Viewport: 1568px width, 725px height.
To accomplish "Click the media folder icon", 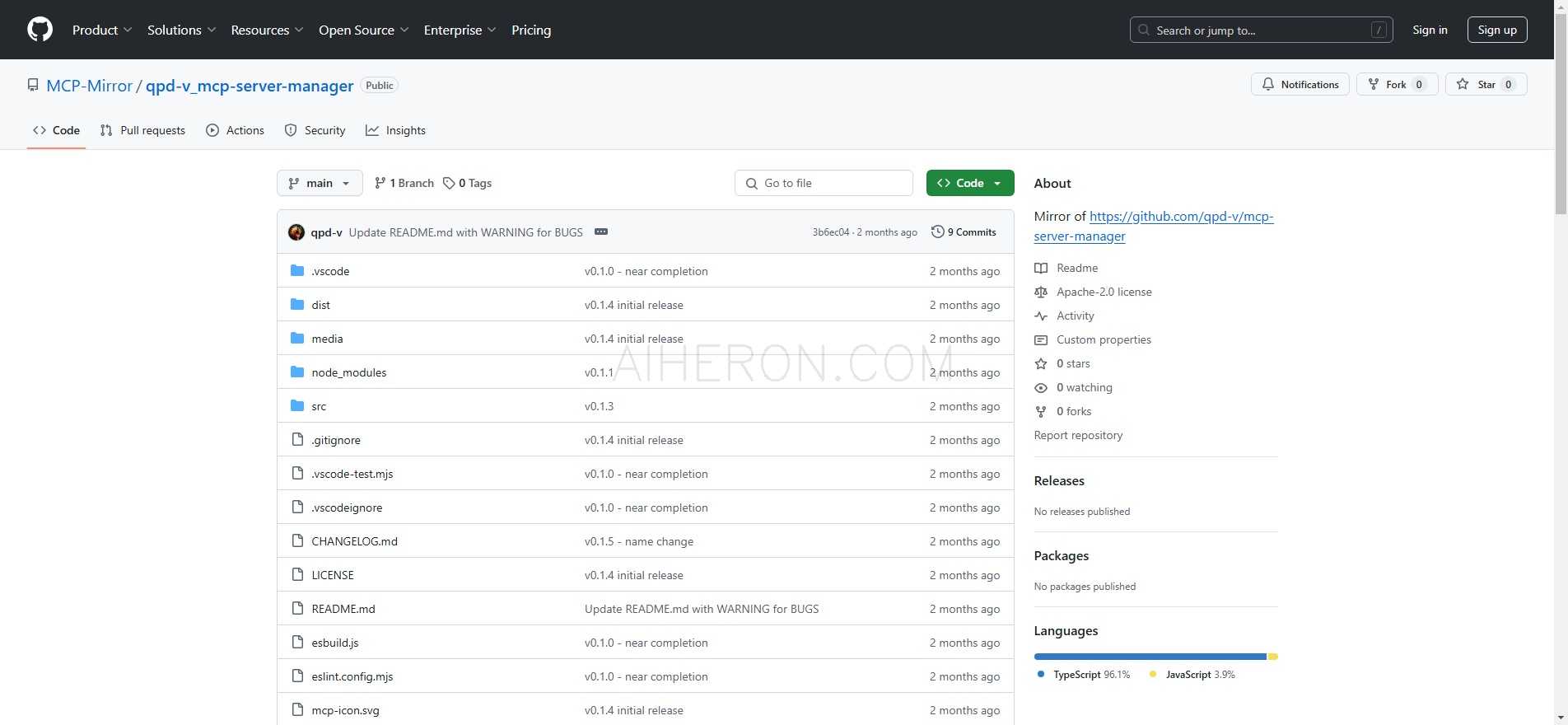I will pyautogui.click(x=297, y=339).
